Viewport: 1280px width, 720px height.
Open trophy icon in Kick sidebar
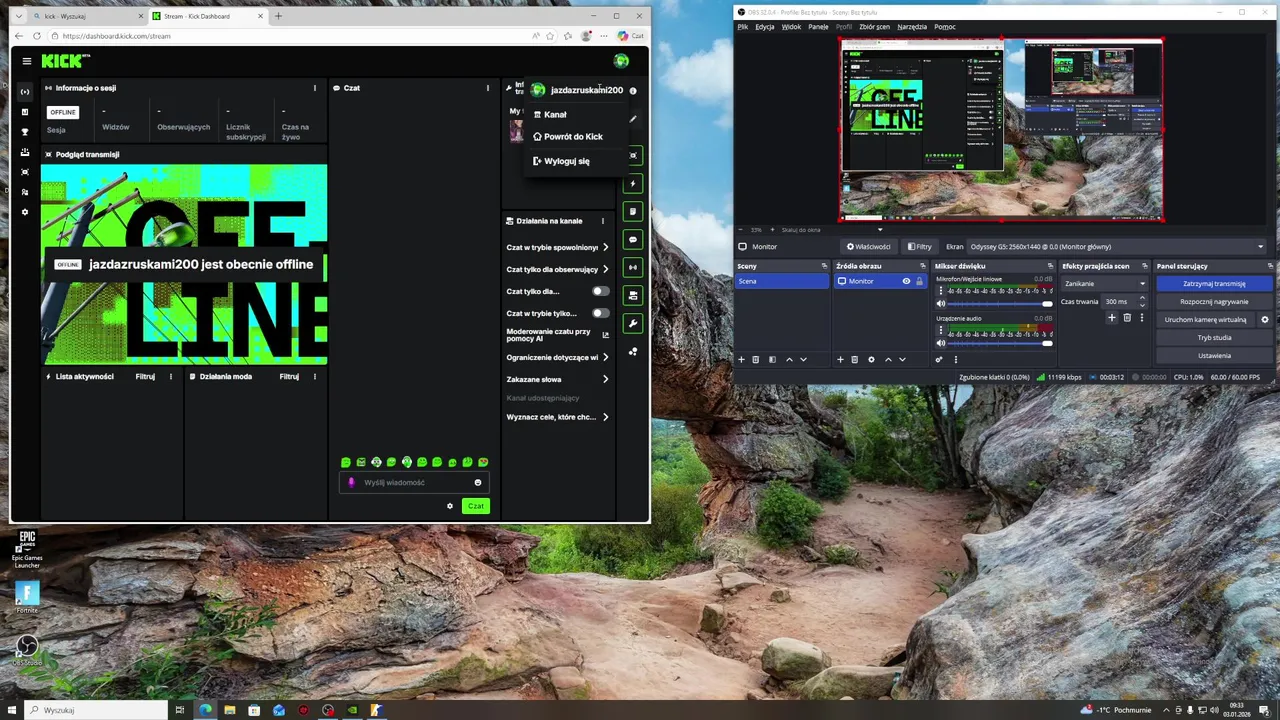(x=25, y=132)
